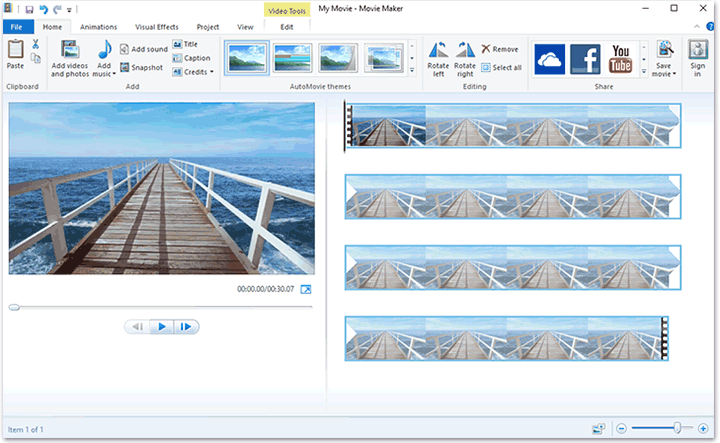The height and width of the screenshot is (443, 720).
Task: Select the first AutoMovie theme thumbnail
Action: click(246, 58)
